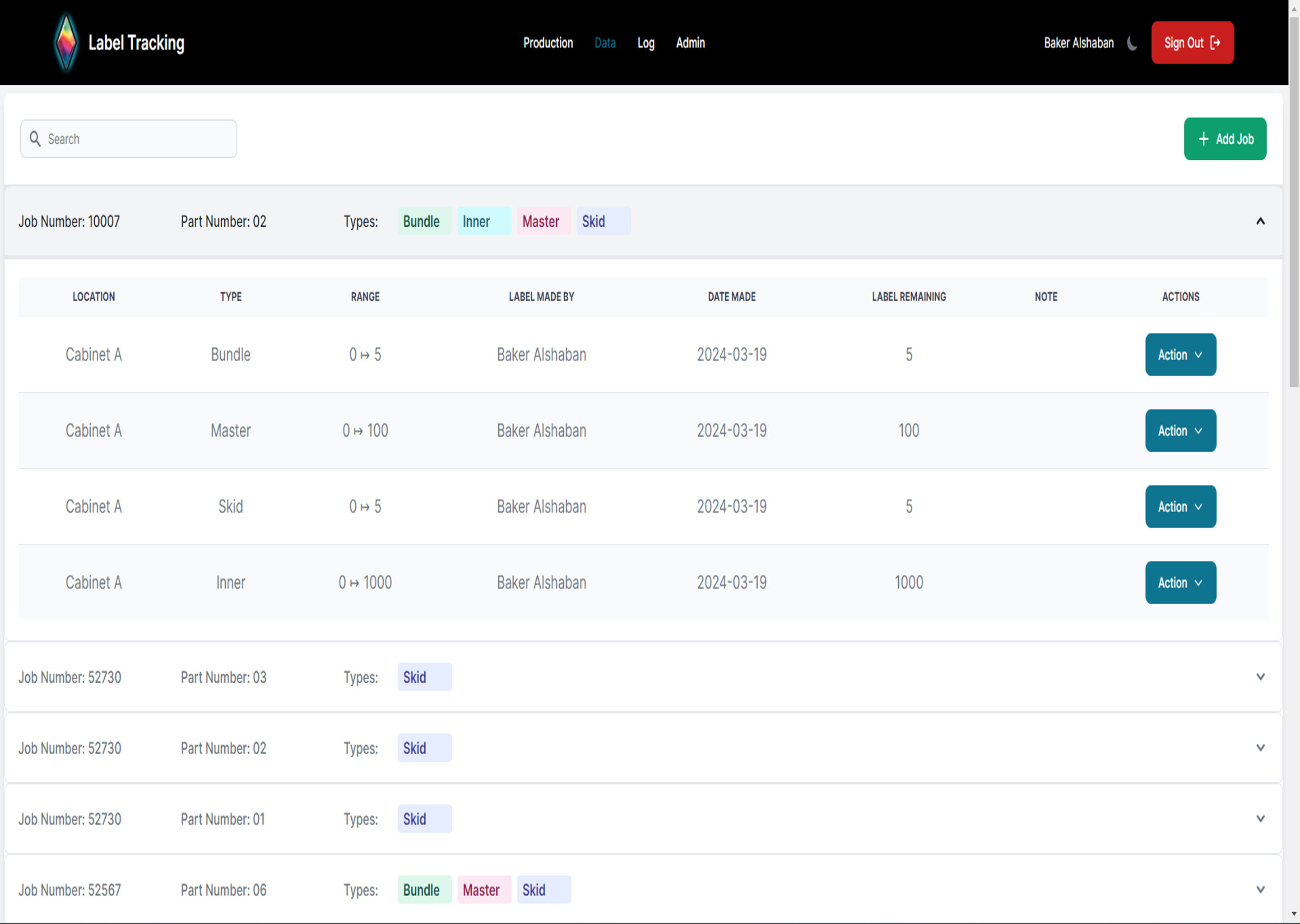Click the Label Tracking gem logo

pos(66,43)
